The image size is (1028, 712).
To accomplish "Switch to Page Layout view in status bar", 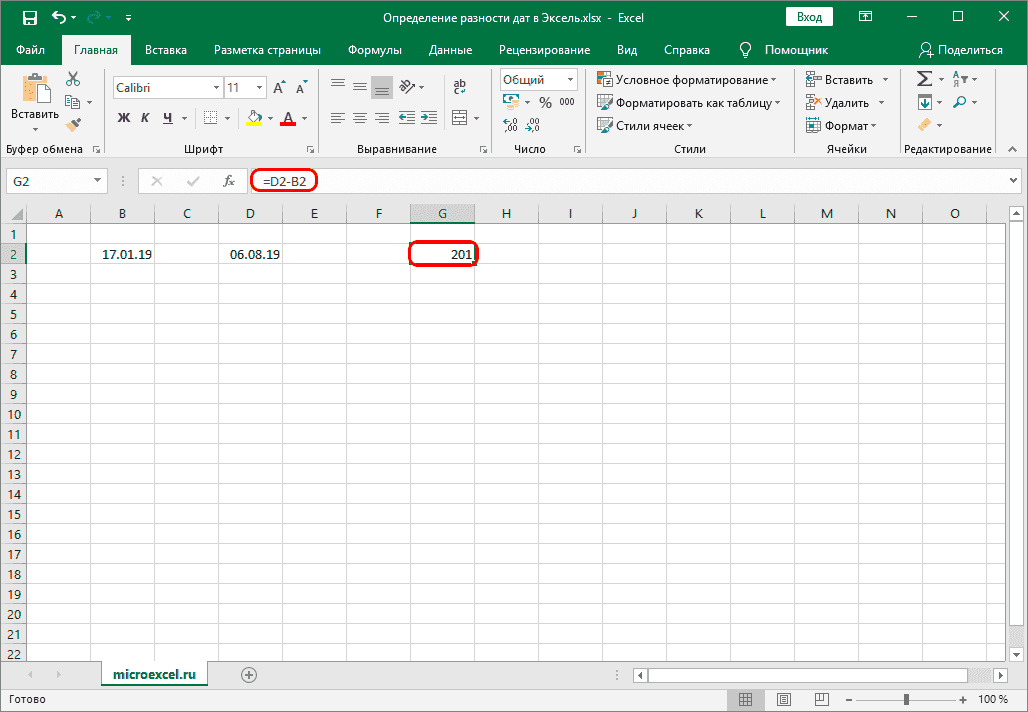I will click(784, 699).
